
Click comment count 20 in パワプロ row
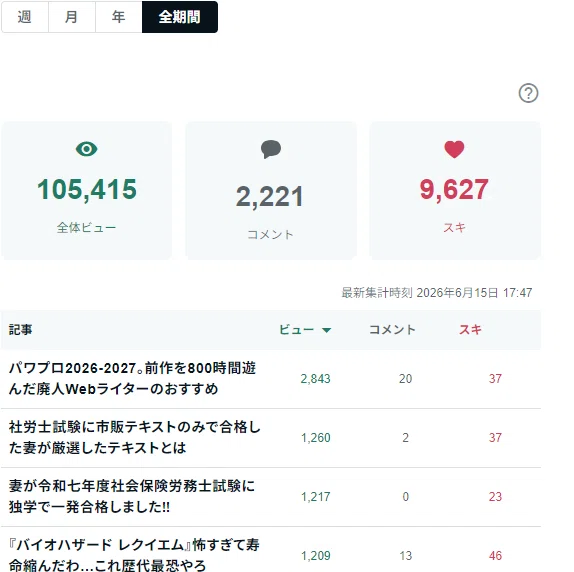point(405,379)
